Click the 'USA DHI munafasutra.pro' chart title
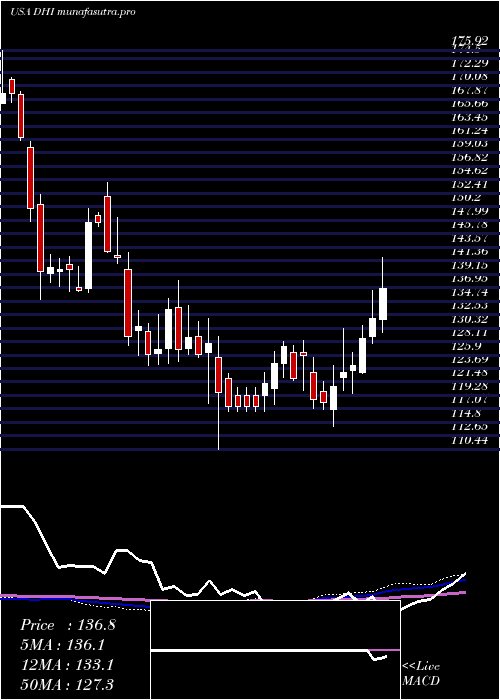This screenshot has height=700, width=500. click(72, 12)
